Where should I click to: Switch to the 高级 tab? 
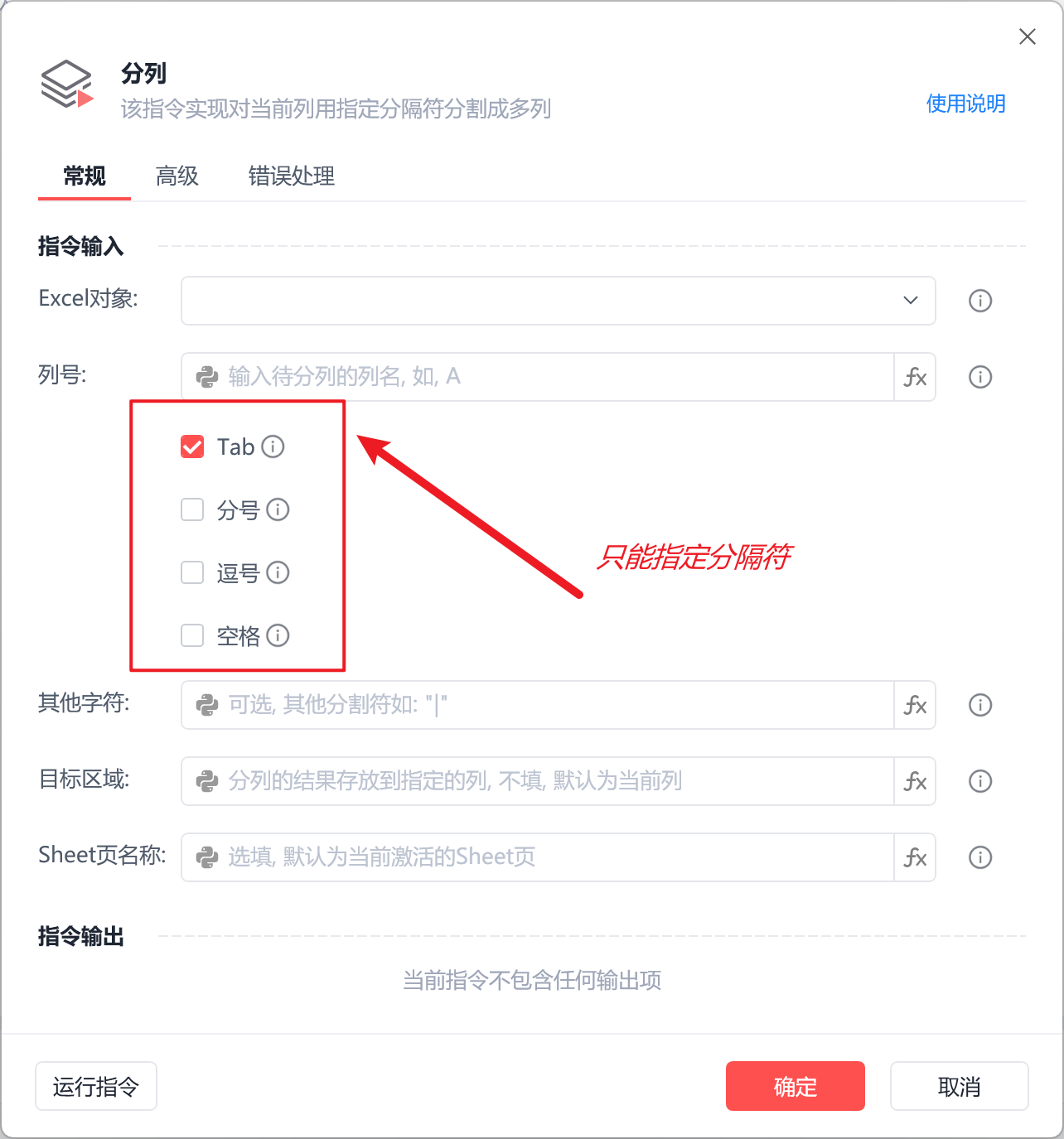point(177,176)
